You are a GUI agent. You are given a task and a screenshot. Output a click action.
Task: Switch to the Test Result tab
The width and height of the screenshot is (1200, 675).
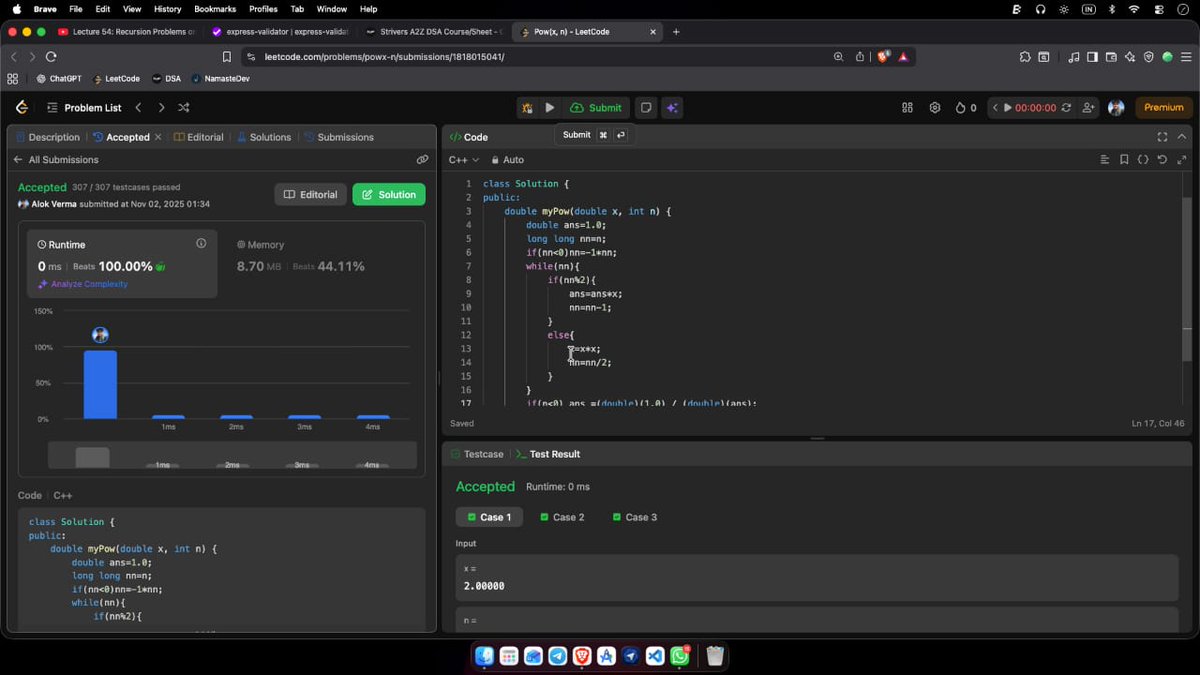tap(547, 454)
